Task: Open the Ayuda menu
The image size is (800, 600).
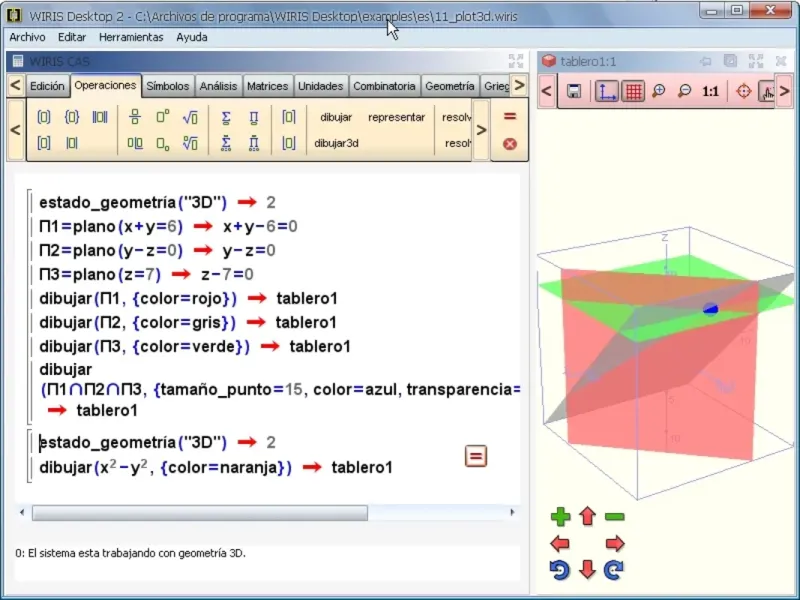Action: pos(192,37)
